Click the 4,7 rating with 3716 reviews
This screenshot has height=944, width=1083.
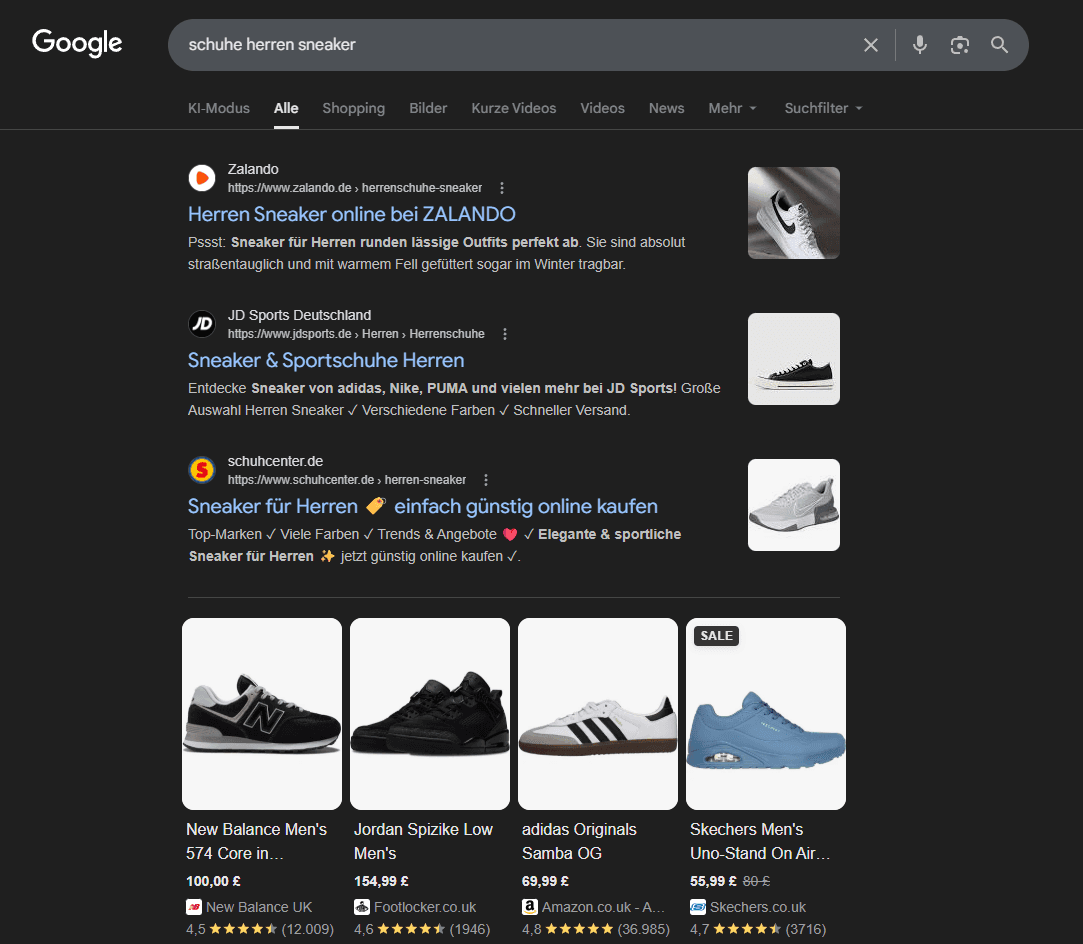click(758, 929)
